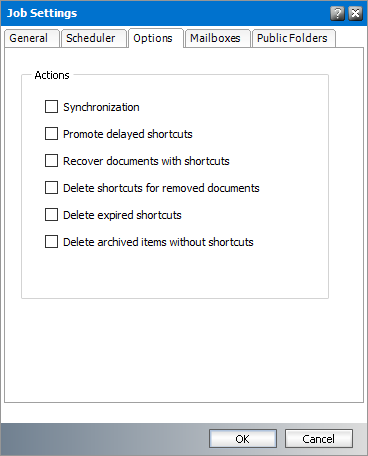Click the 'Synchronization' label text

tap(101, 107)
